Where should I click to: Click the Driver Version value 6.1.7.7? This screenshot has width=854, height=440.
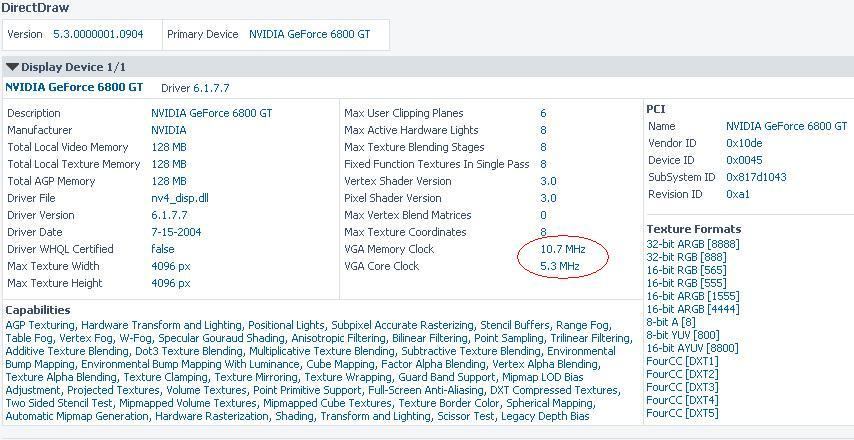(x=169, y=215)
